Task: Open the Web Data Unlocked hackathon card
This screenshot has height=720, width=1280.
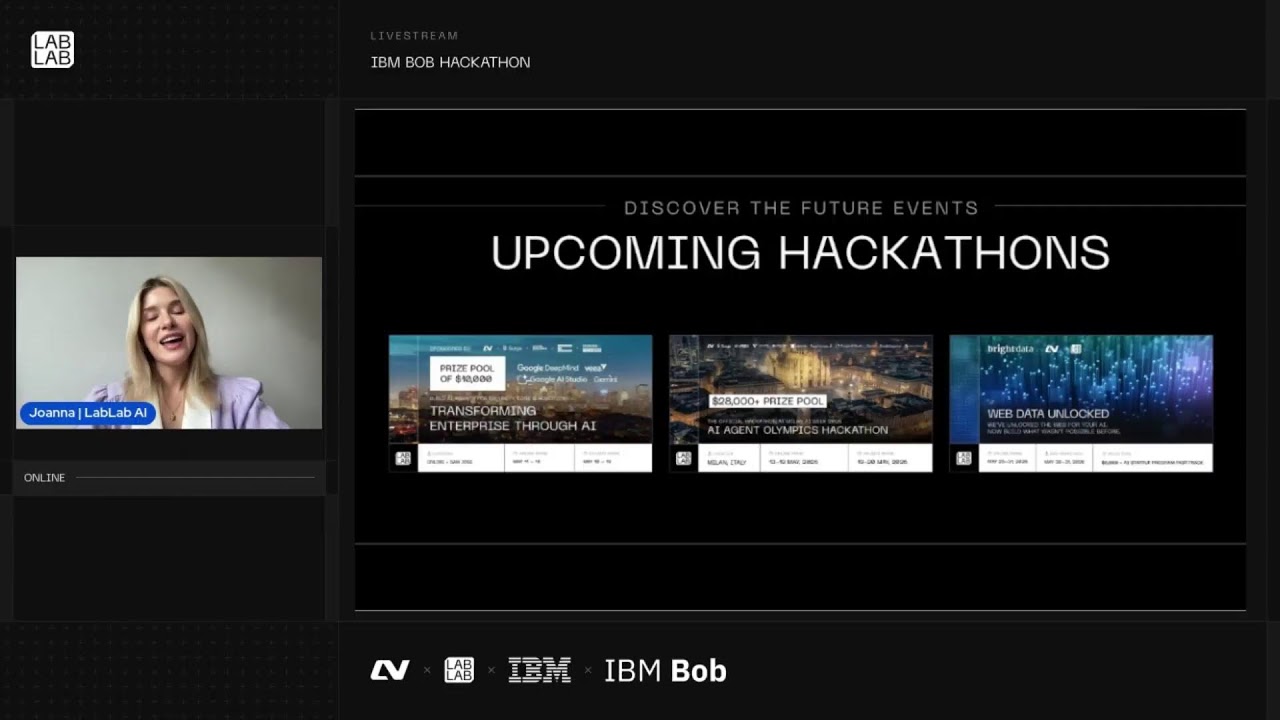Action: [x=1081, y=403]
